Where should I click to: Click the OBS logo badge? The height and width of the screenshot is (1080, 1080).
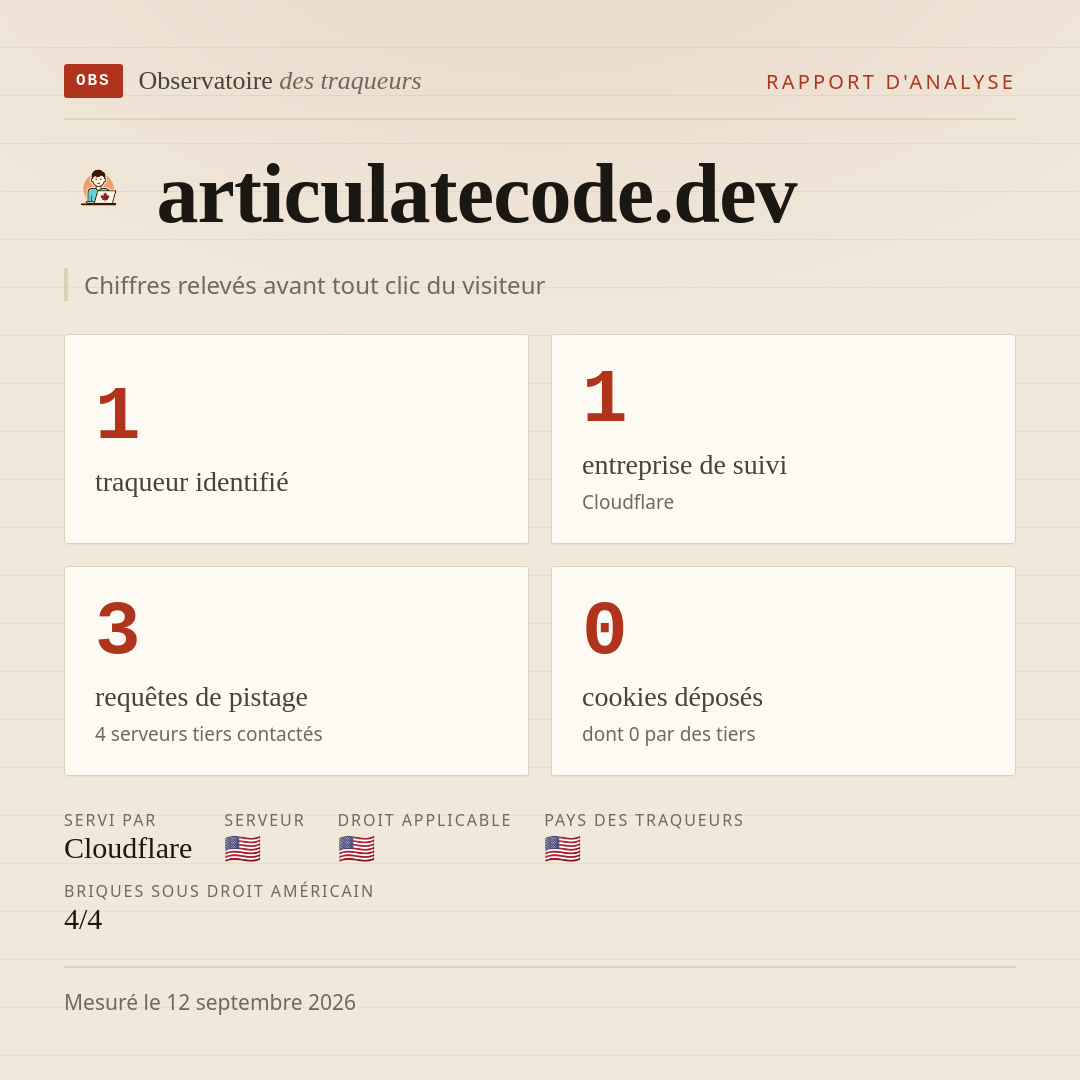click(94, 81)
